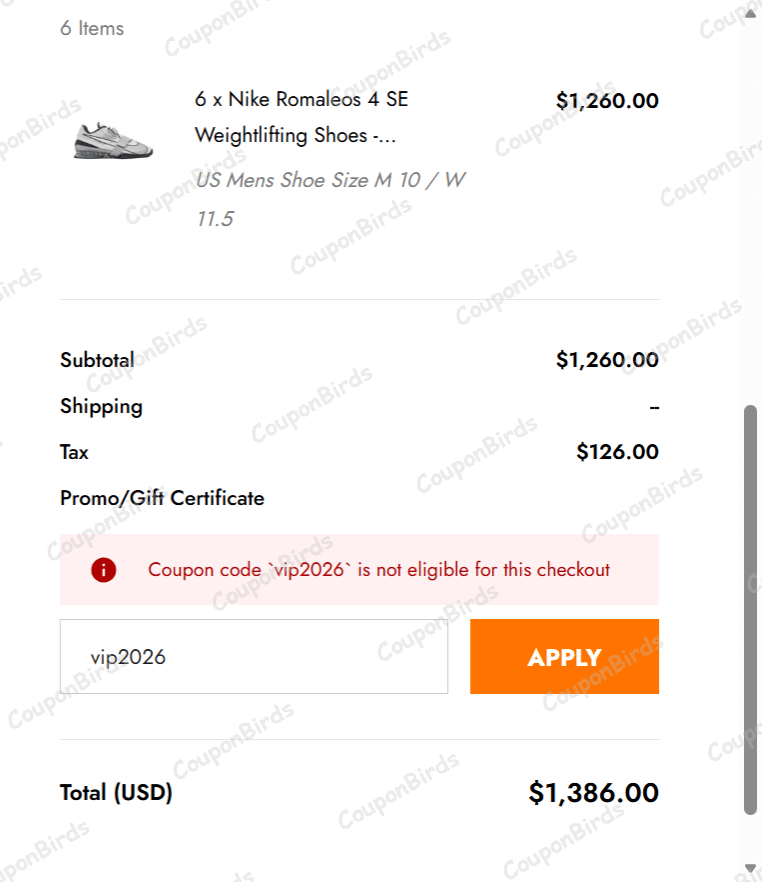The height and width of the screenshot is (882, 762).
Task: Click the shoe size variant description
Action: [330, 199]
